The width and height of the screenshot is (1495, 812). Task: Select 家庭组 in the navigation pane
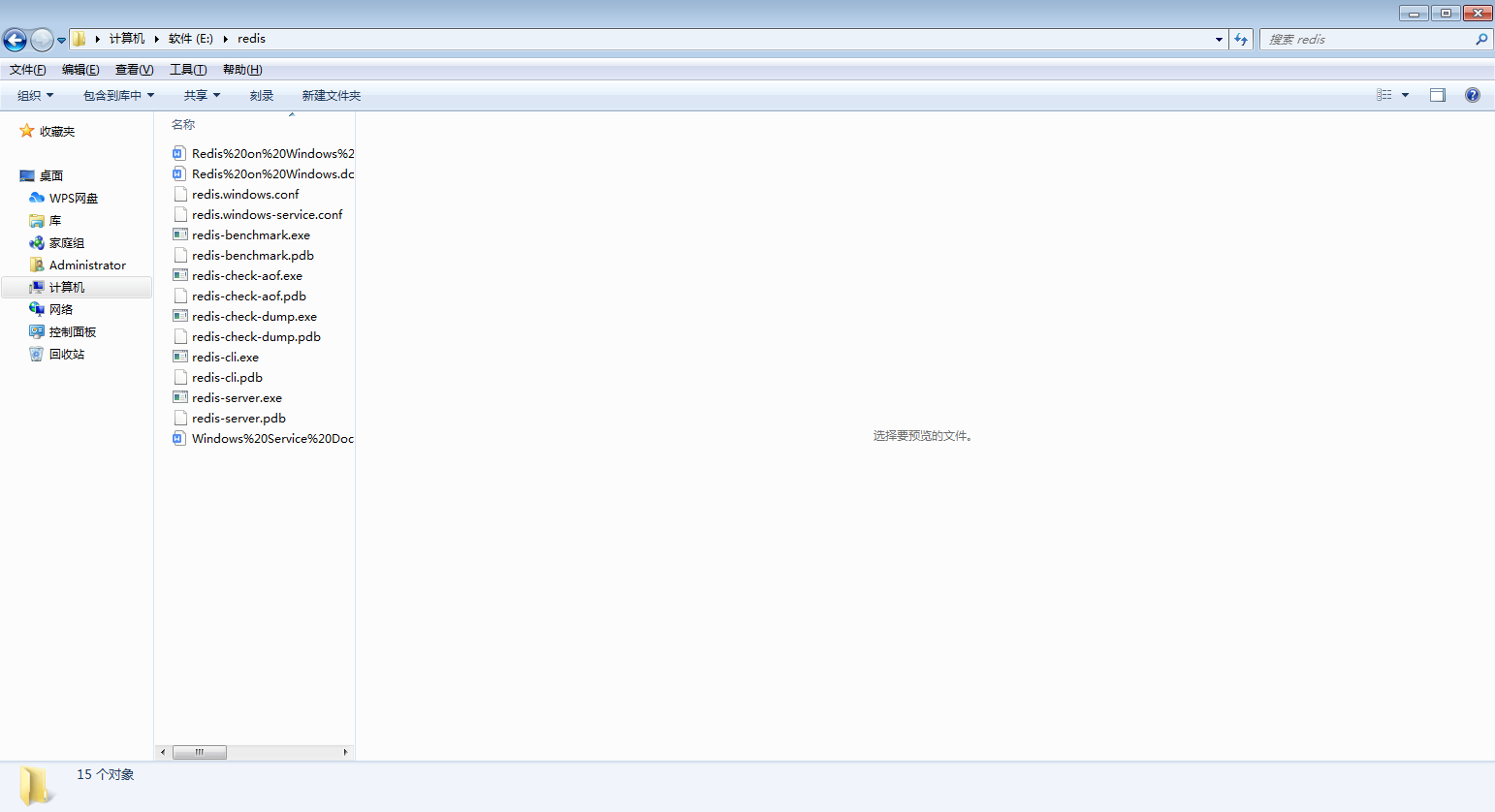57,242
